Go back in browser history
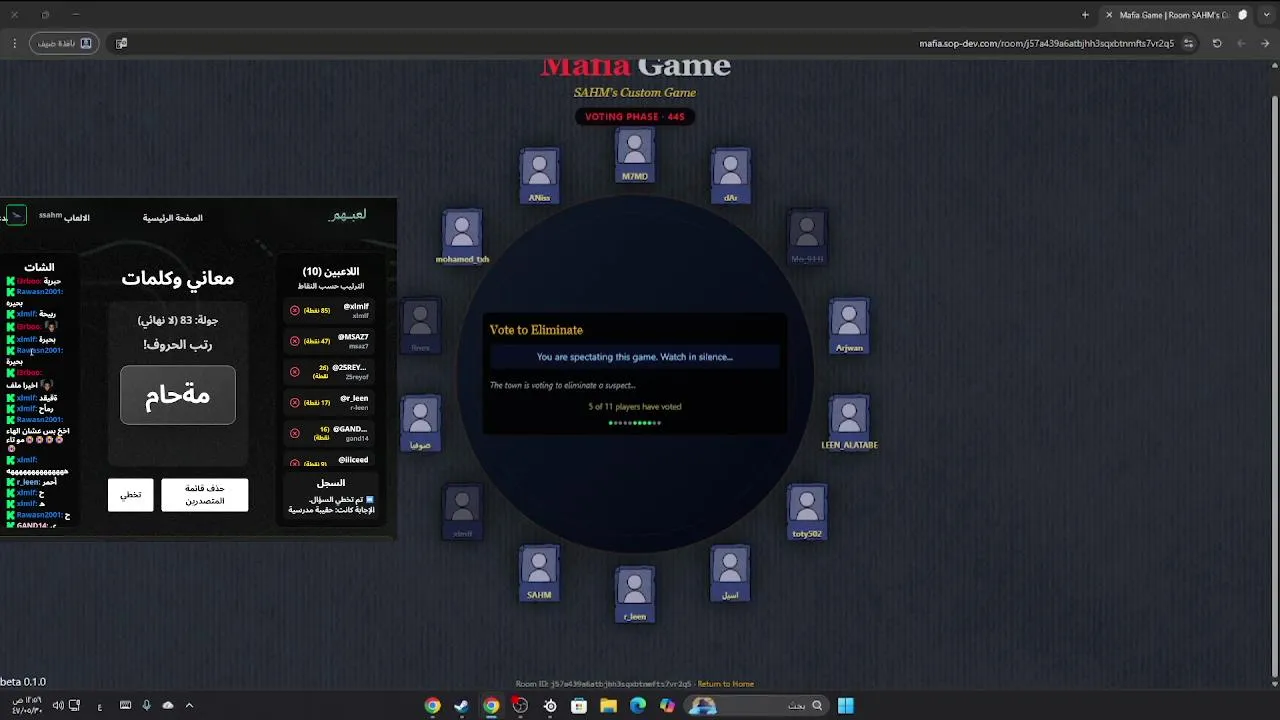 click(x=1265, y=43)
